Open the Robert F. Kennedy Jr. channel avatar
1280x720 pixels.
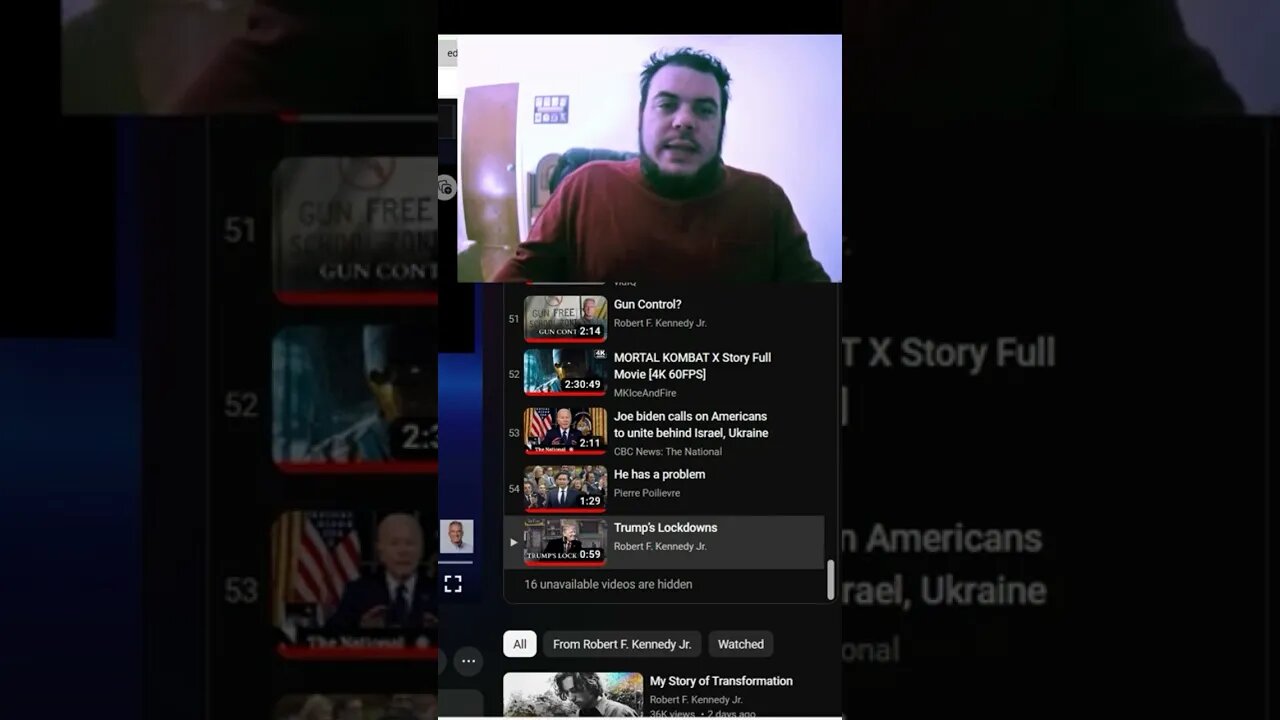(456, 537)
